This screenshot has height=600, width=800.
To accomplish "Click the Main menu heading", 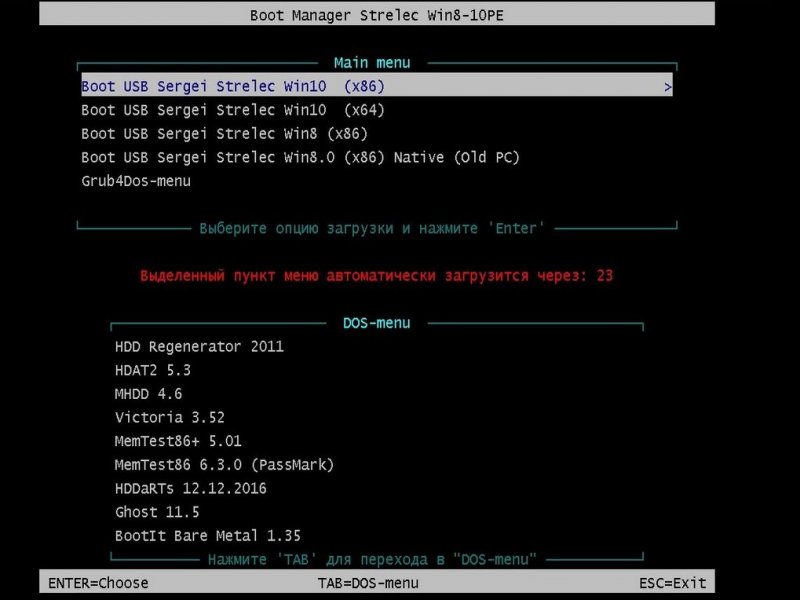I will (x=372, y=63).
